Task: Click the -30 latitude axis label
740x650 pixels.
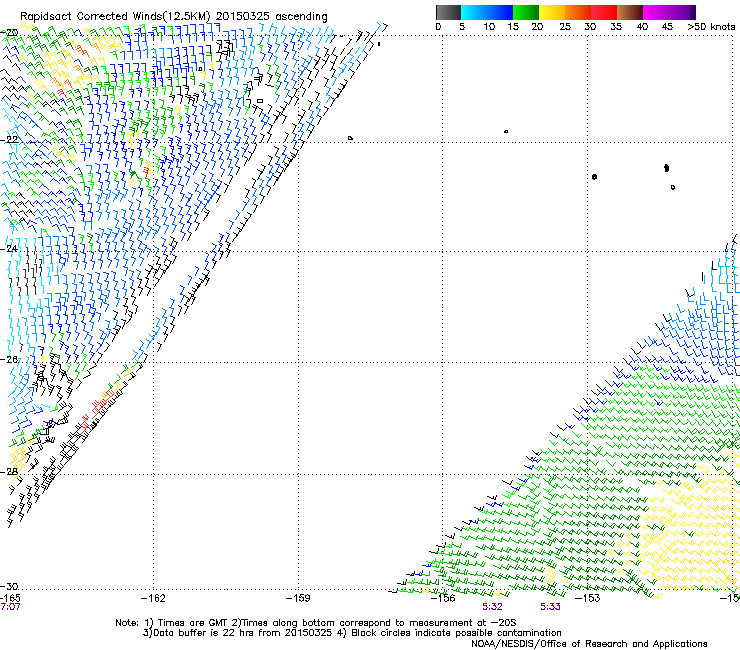Action: click(x=9, y=586)
